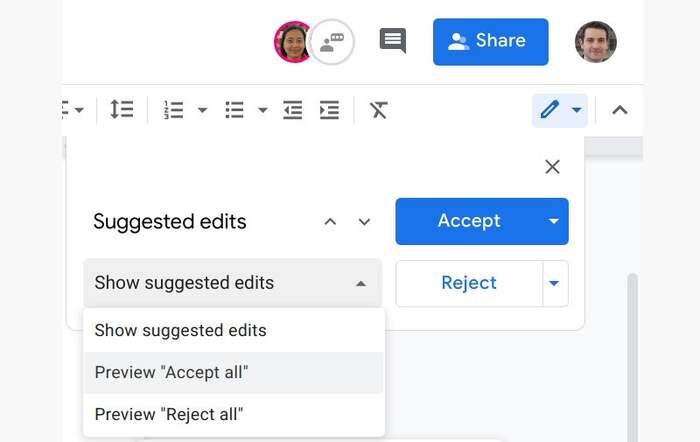Expand the Reject button dropdown arrow
The height and width of the screenshot is (442, 700).
[x=555, y=284]
